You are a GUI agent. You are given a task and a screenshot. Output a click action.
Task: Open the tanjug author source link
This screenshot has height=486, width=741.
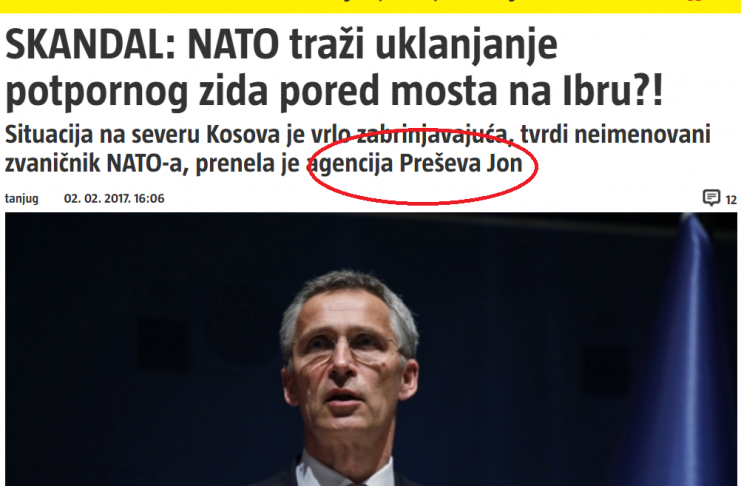tap(21, 199)
